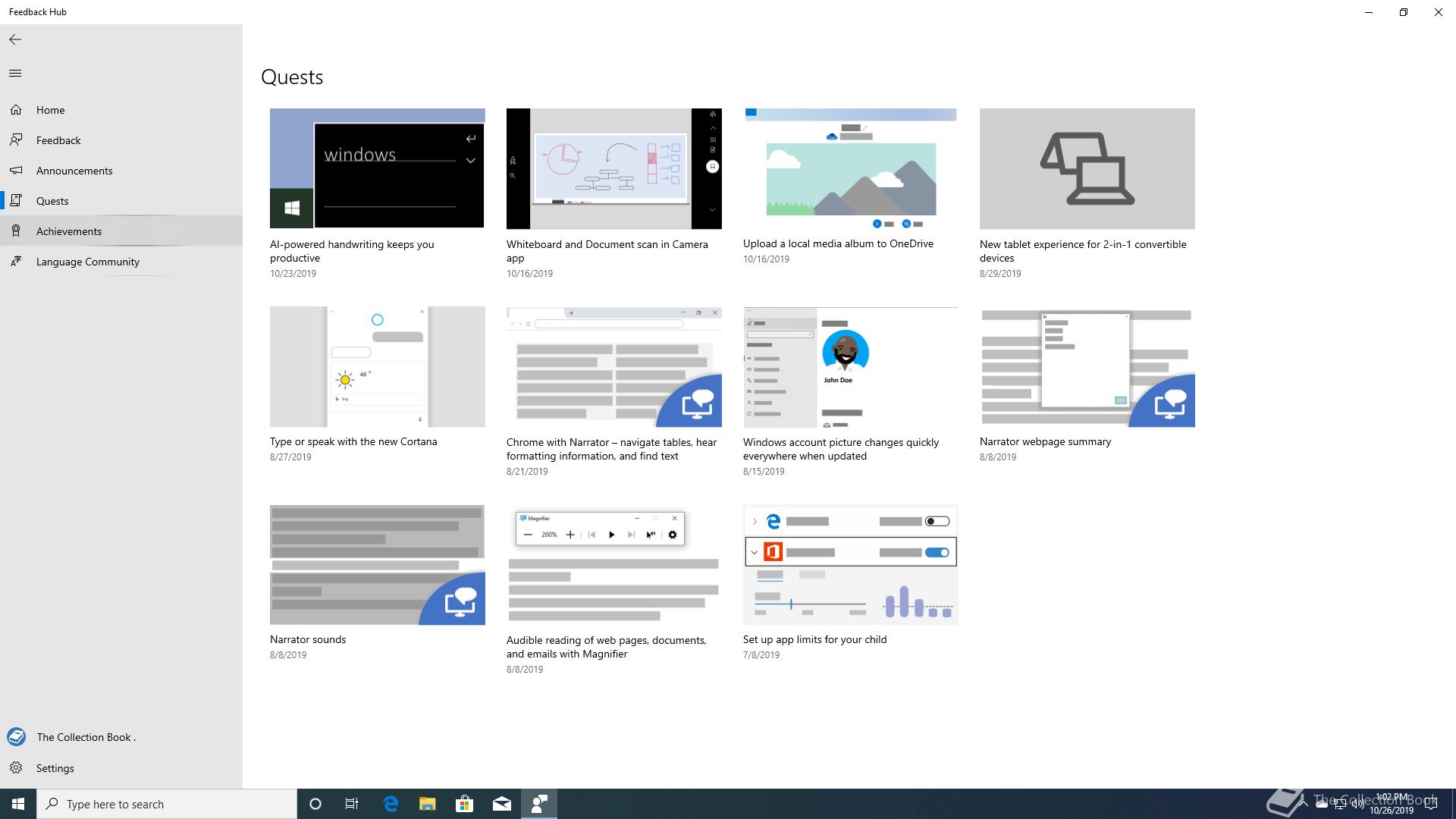The height and width of the screenshot is (819, 1456).
Task: Open new tablet experience quest thumbnail
Action: tap(1087, 168)
